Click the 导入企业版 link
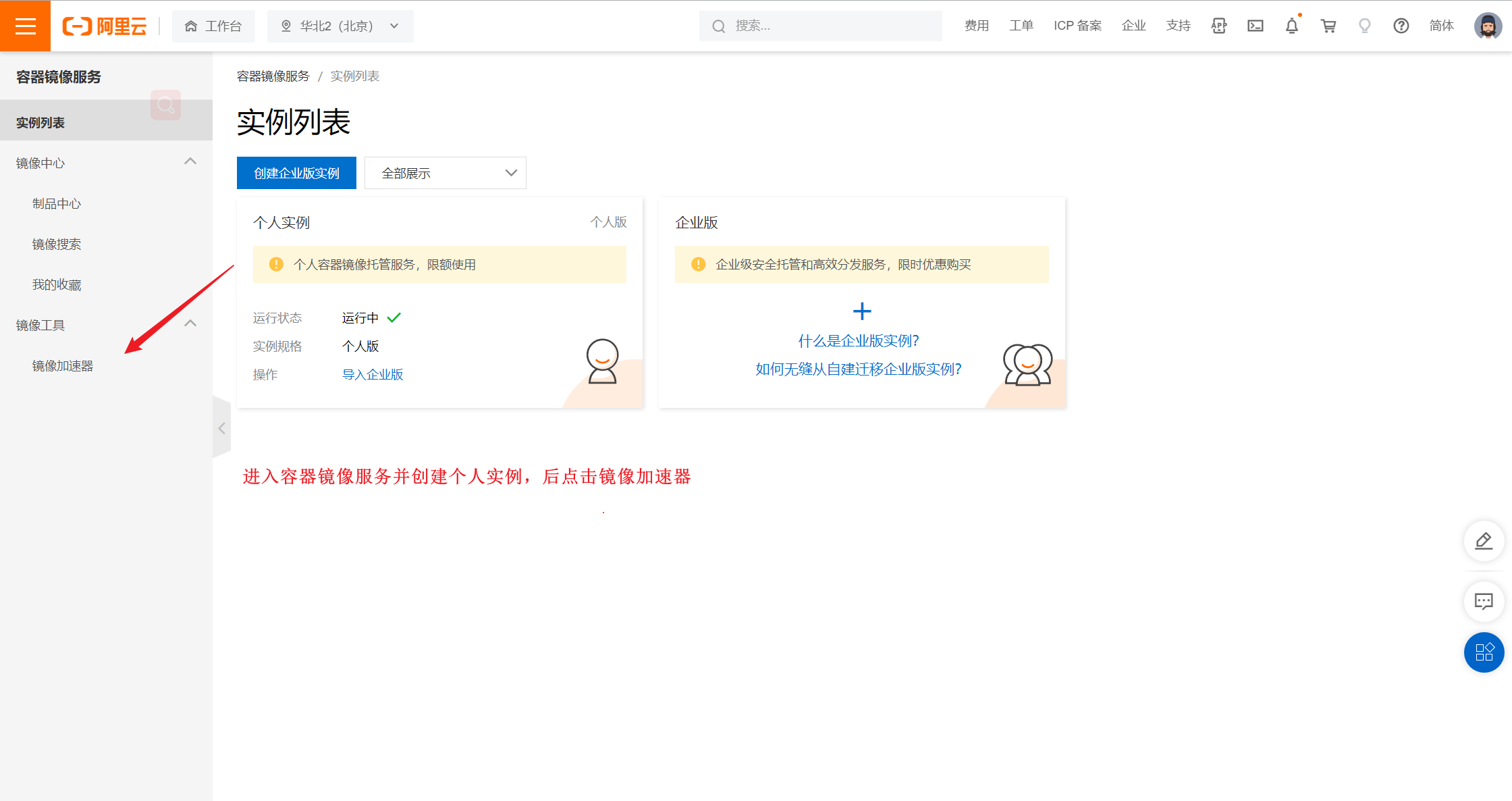The height and width of the screenshot is (801, 1512). click(373, 375)
